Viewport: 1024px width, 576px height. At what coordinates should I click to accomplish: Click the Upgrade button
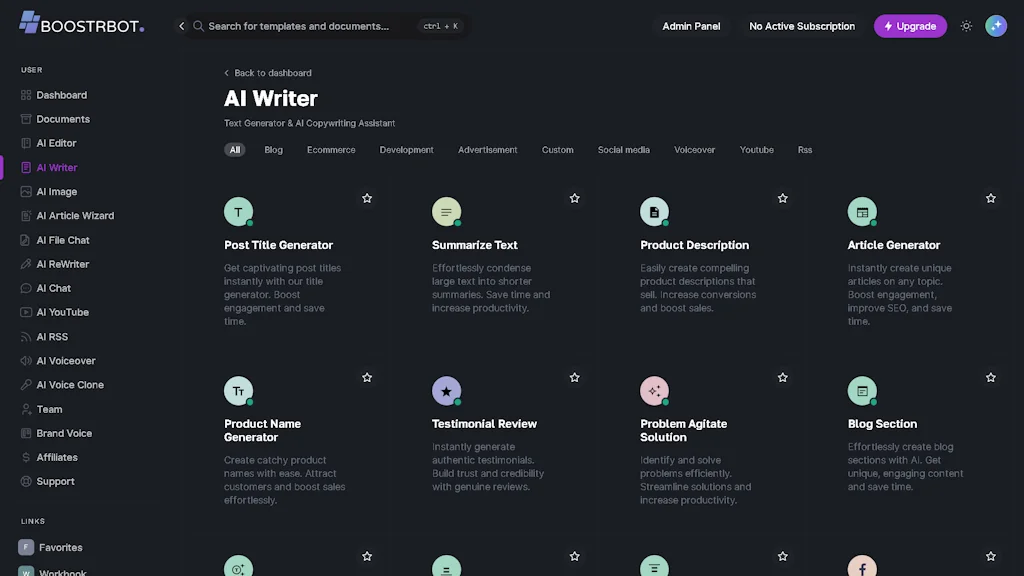pyautogui.click(x=910, y=26)
